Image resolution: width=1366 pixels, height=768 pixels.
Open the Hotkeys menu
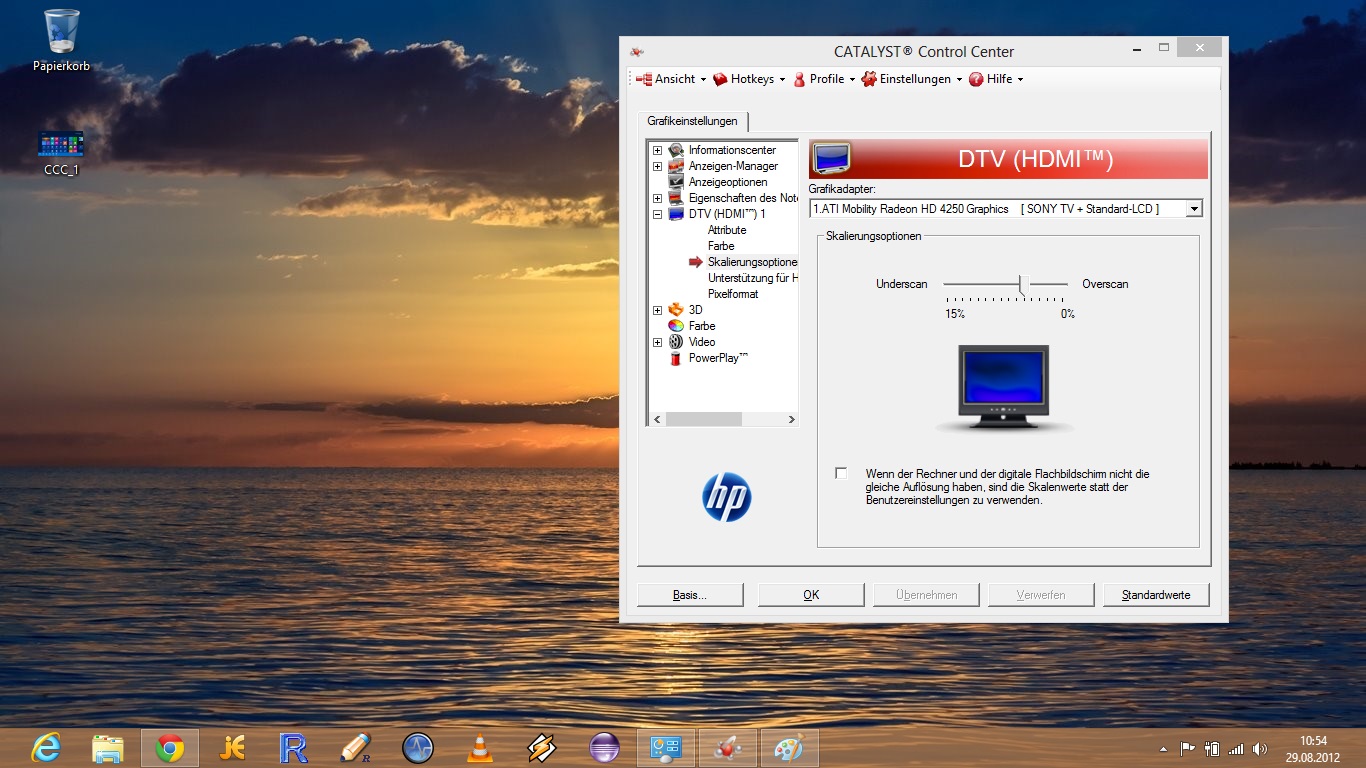click(x=749, y=79)
